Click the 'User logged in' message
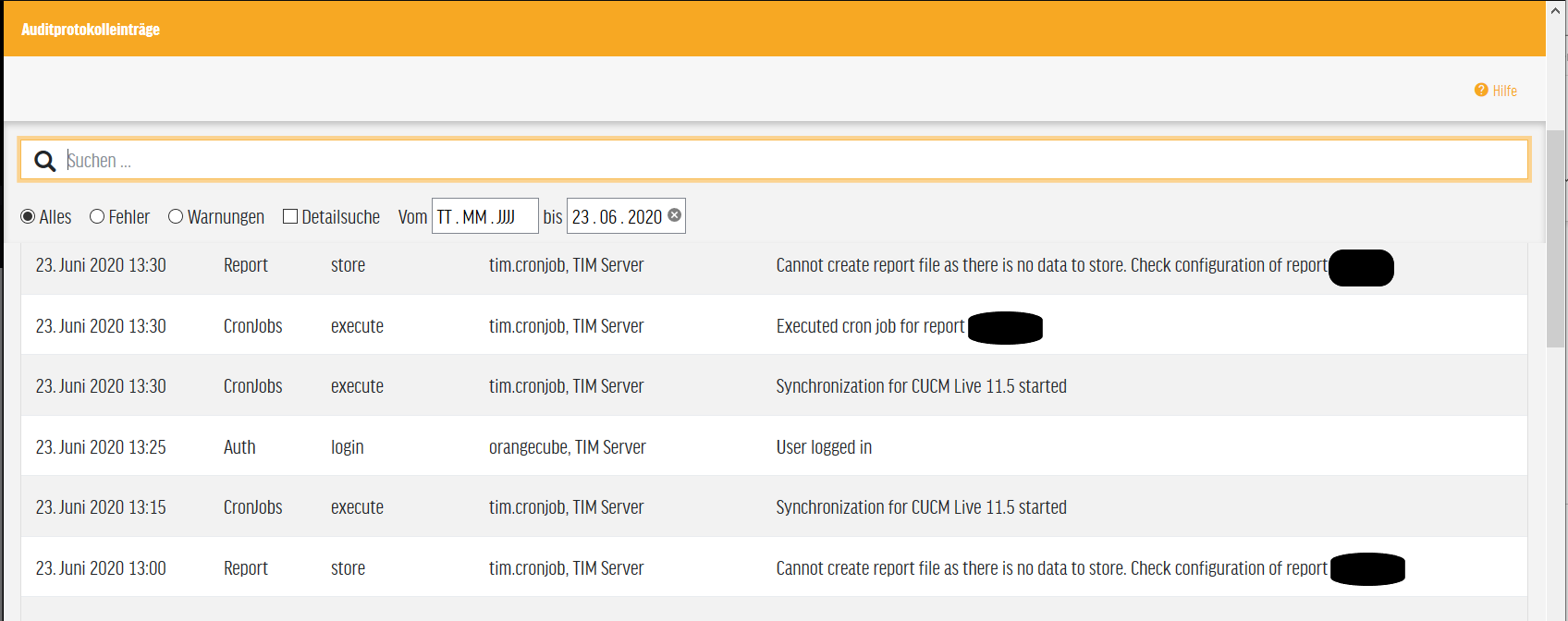The width and height of the screenshot is (1568, 621). point(824,447)
